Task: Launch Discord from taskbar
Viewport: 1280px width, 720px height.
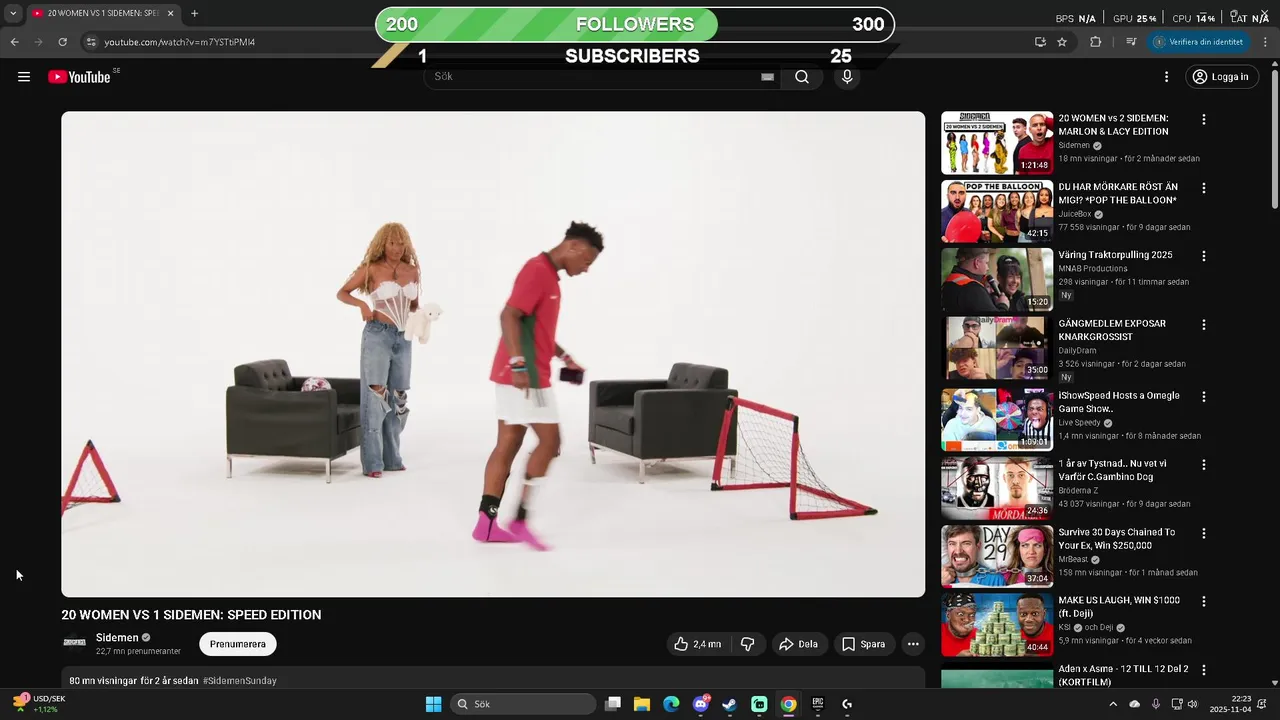Action: (701, 704)
